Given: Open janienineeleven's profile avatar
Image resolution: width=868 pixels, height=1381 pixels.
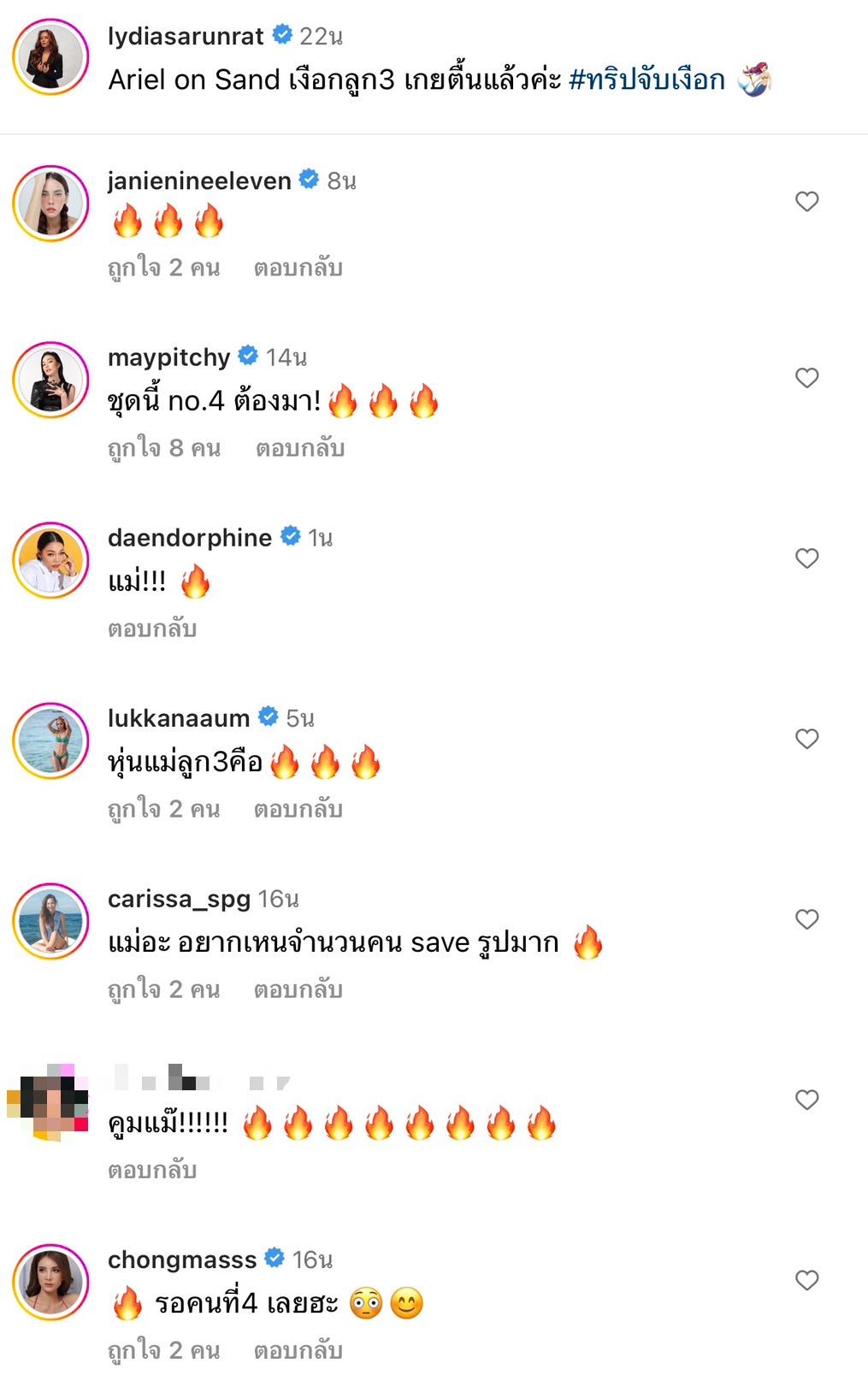Looking at the screenshot, I should pyautogui.click(x=51, y=204).
